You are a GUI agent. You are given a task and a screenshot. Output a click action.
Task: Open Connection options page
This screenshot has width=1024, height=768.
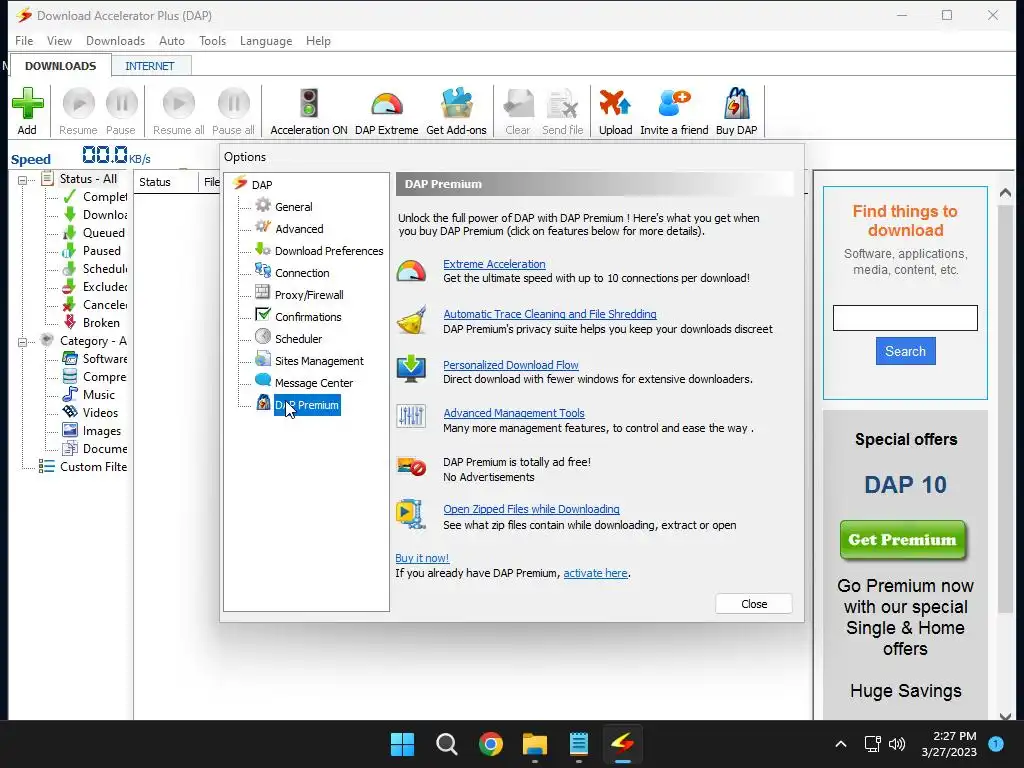[302, 273]
